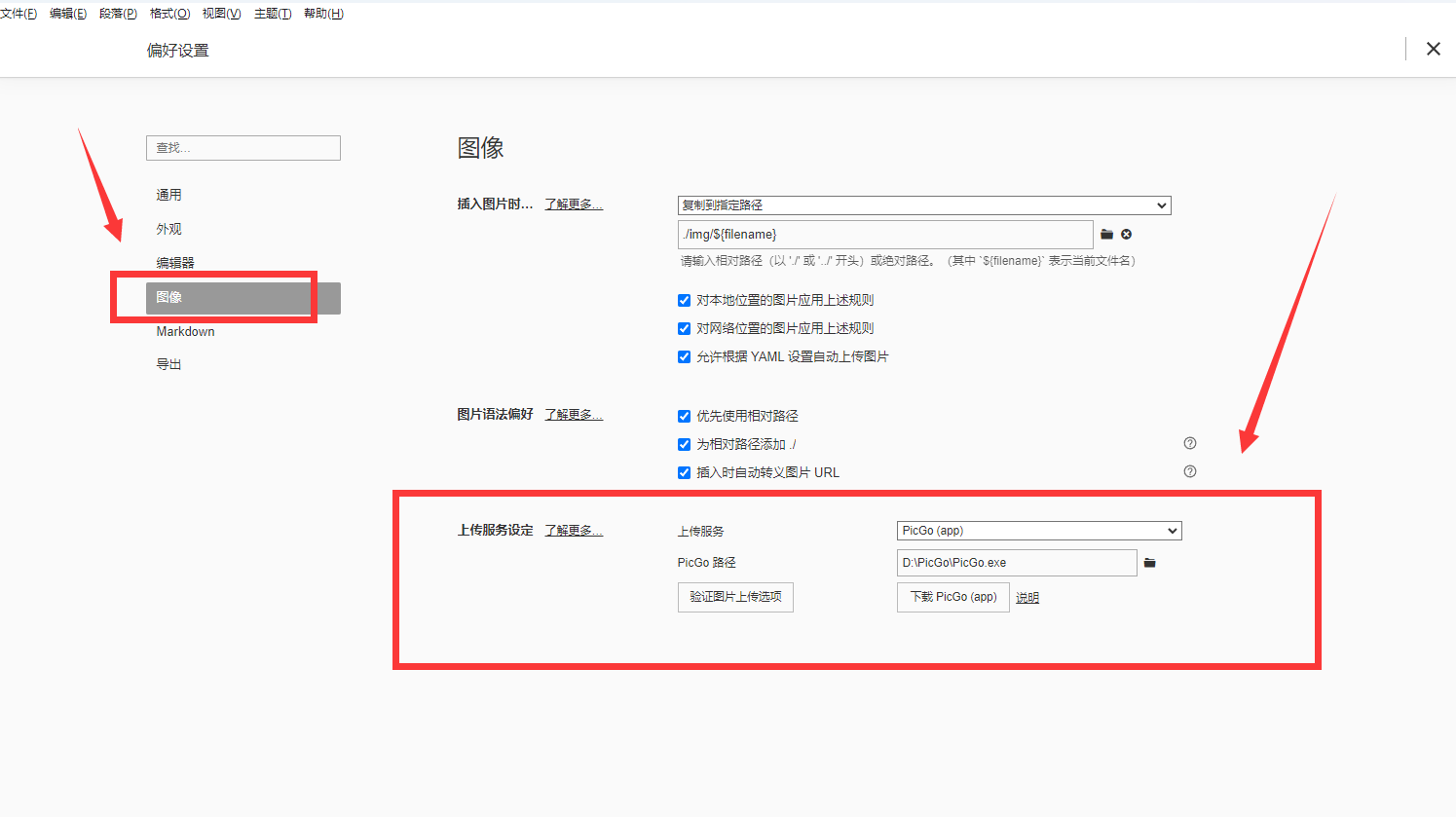
Task: Toggle 对网络位置的图片应用上述规则 checkbox
Action: click(684, 328)
